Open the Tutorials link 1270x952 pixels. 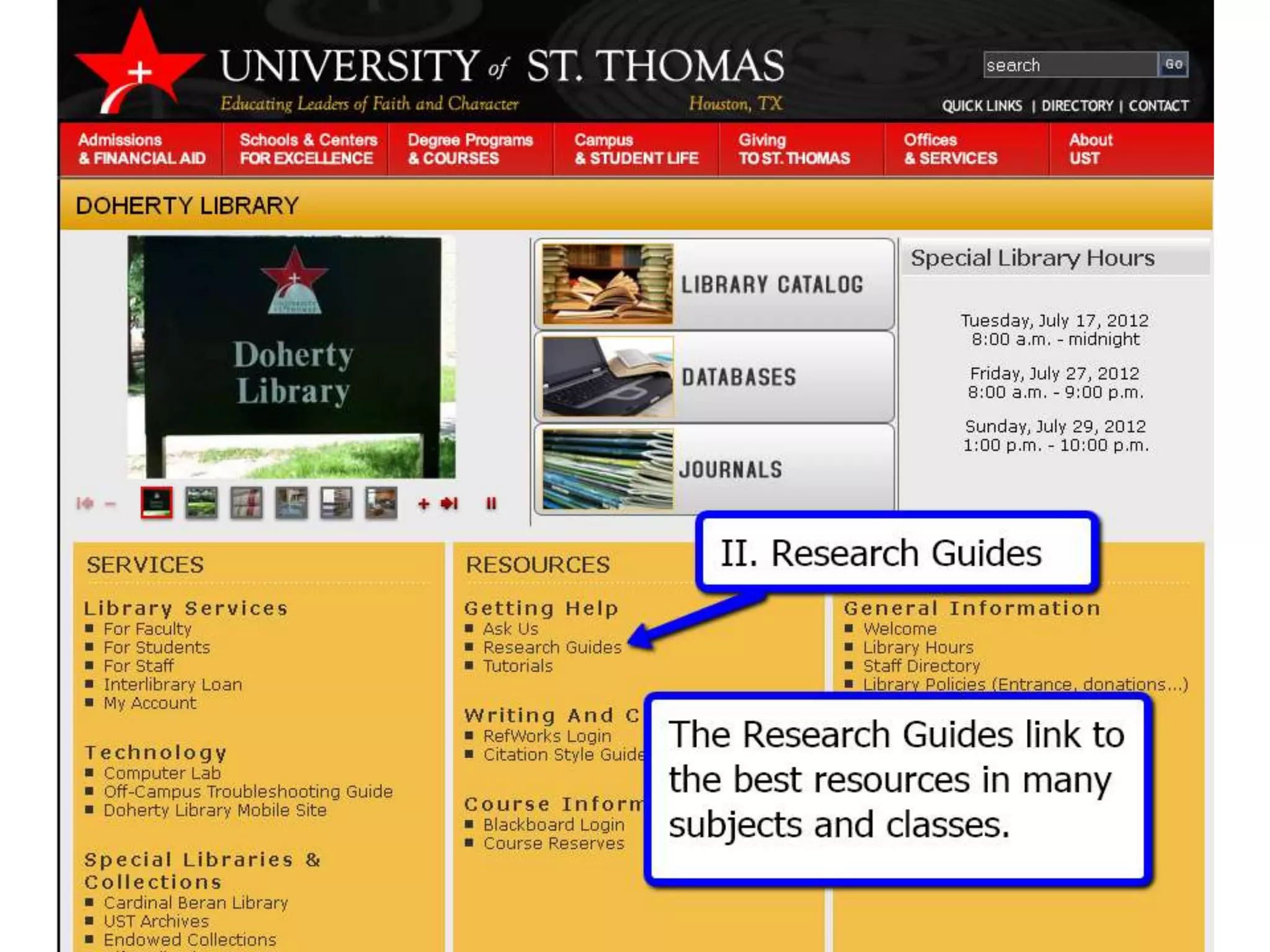point(518,666)
